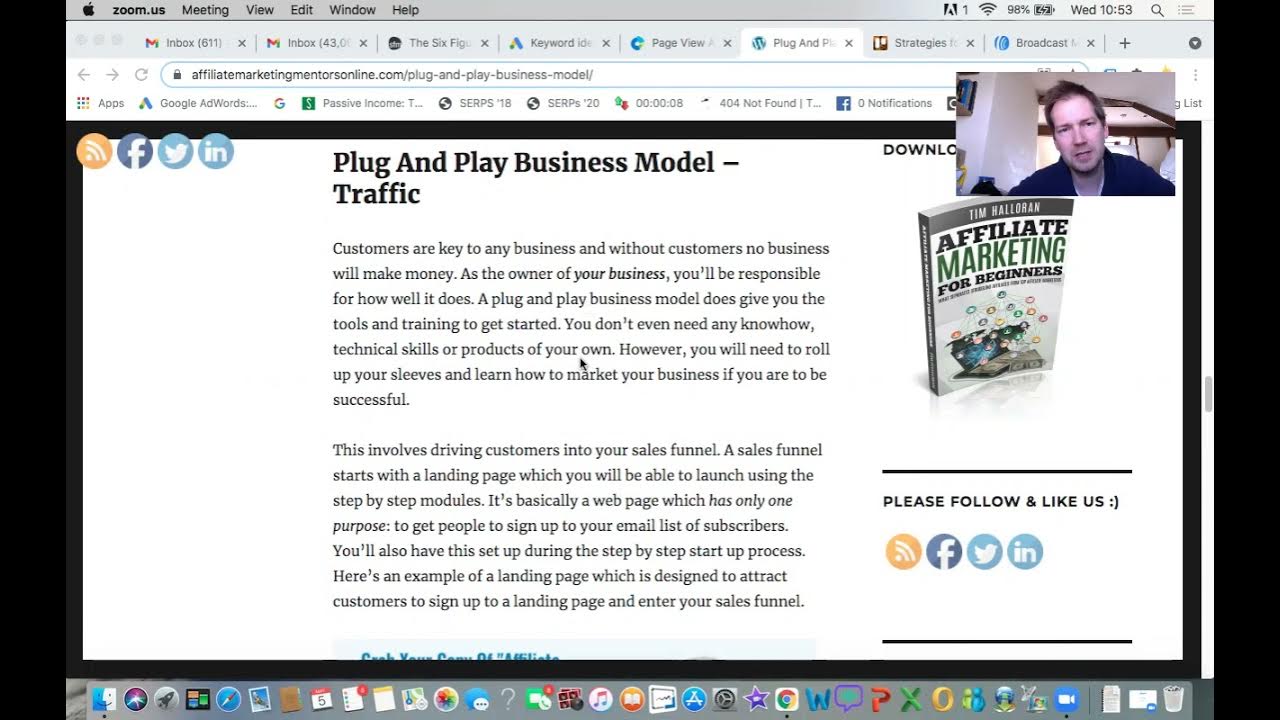Open the Edit menu
The image size is (1280, 720).
pos(301,10)
